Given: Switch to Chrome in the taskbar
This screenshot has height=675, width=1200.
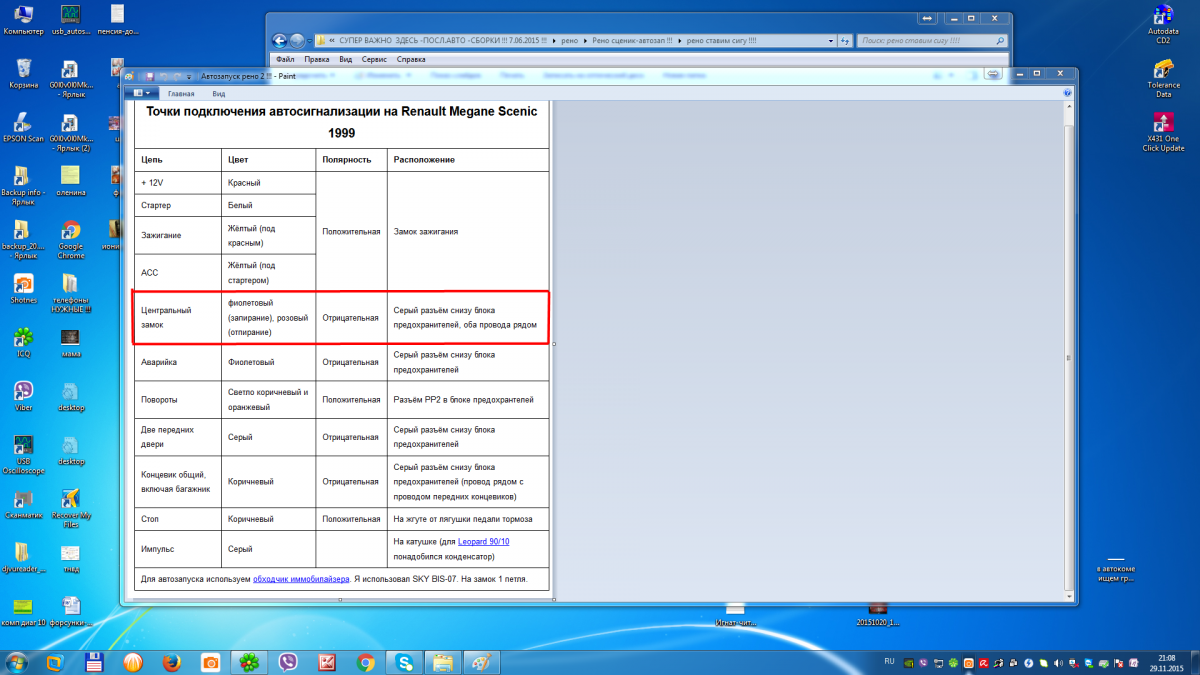Looking at the screenshot, I should (366, 662).
